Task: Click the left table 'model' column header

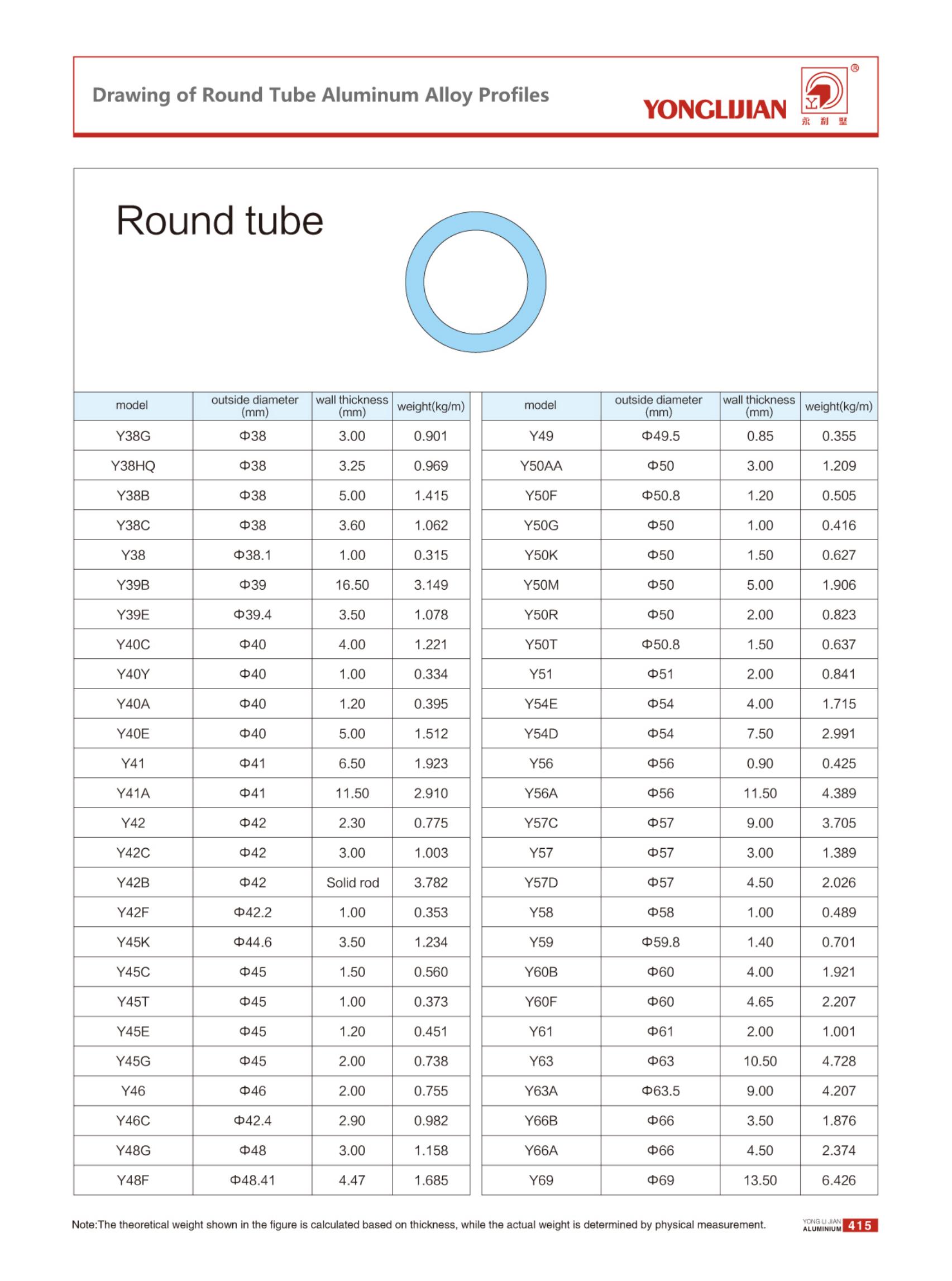Action: (x=132, y=405)
